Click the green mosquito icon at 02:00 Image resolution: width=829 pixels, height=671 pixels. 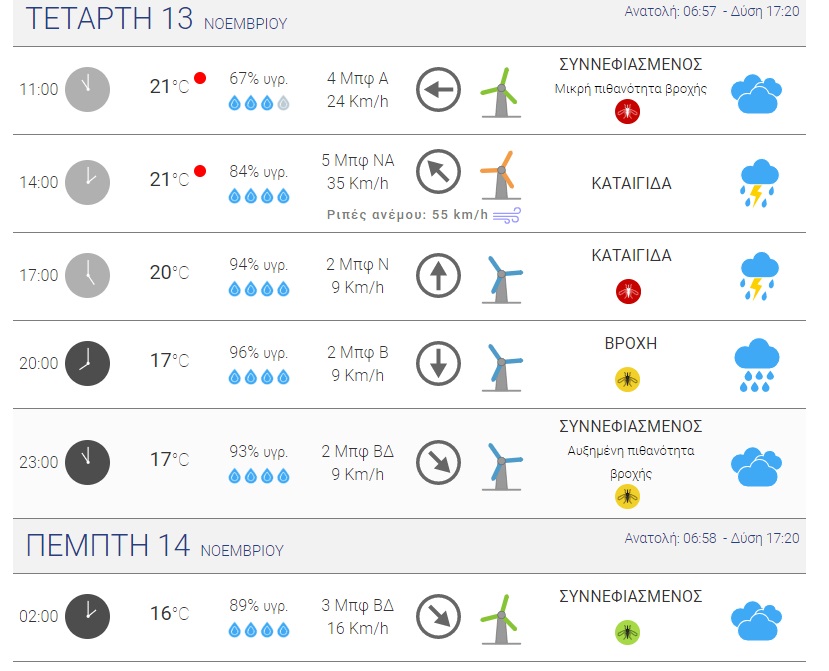click(627, 632)
